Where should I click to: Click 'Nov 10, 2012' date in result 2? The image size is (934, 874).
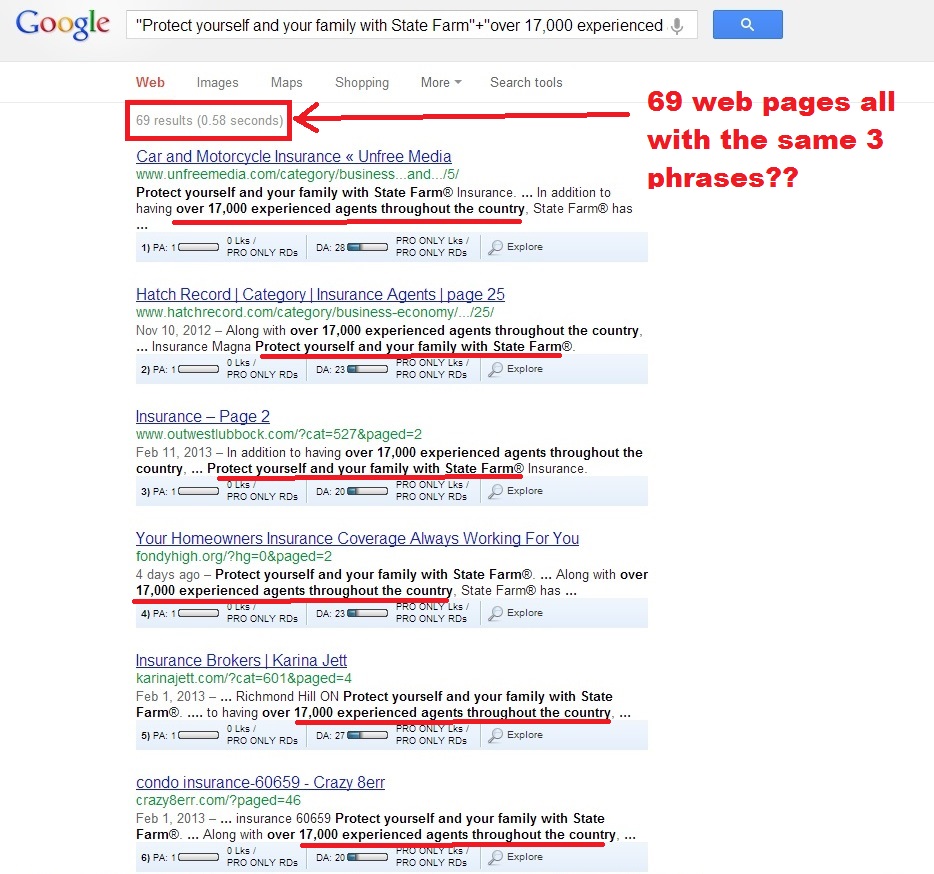click(173, 331)
